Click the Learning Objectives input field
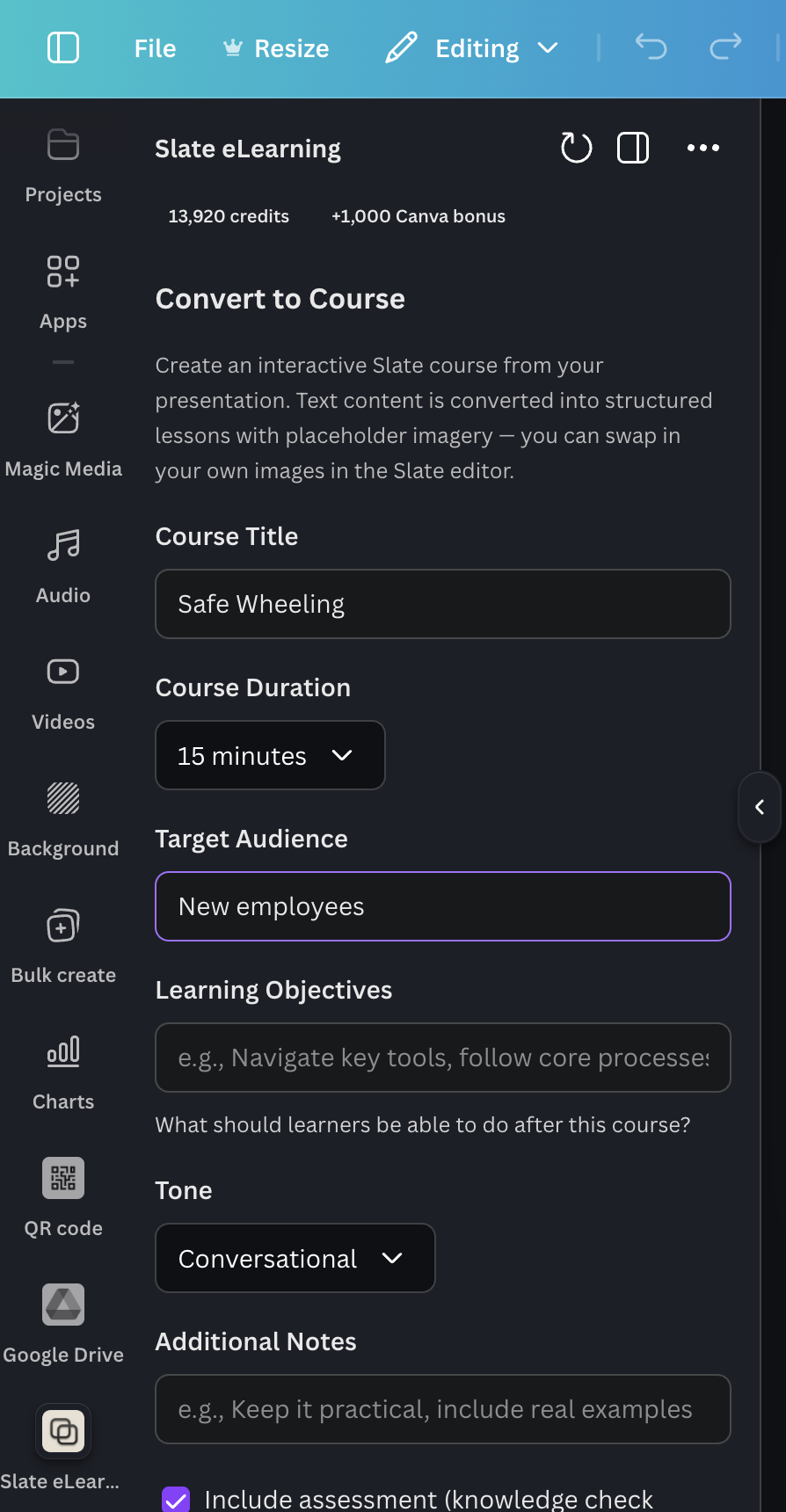The height and width of the screenshot is (1512, 786). [443, 1058]
